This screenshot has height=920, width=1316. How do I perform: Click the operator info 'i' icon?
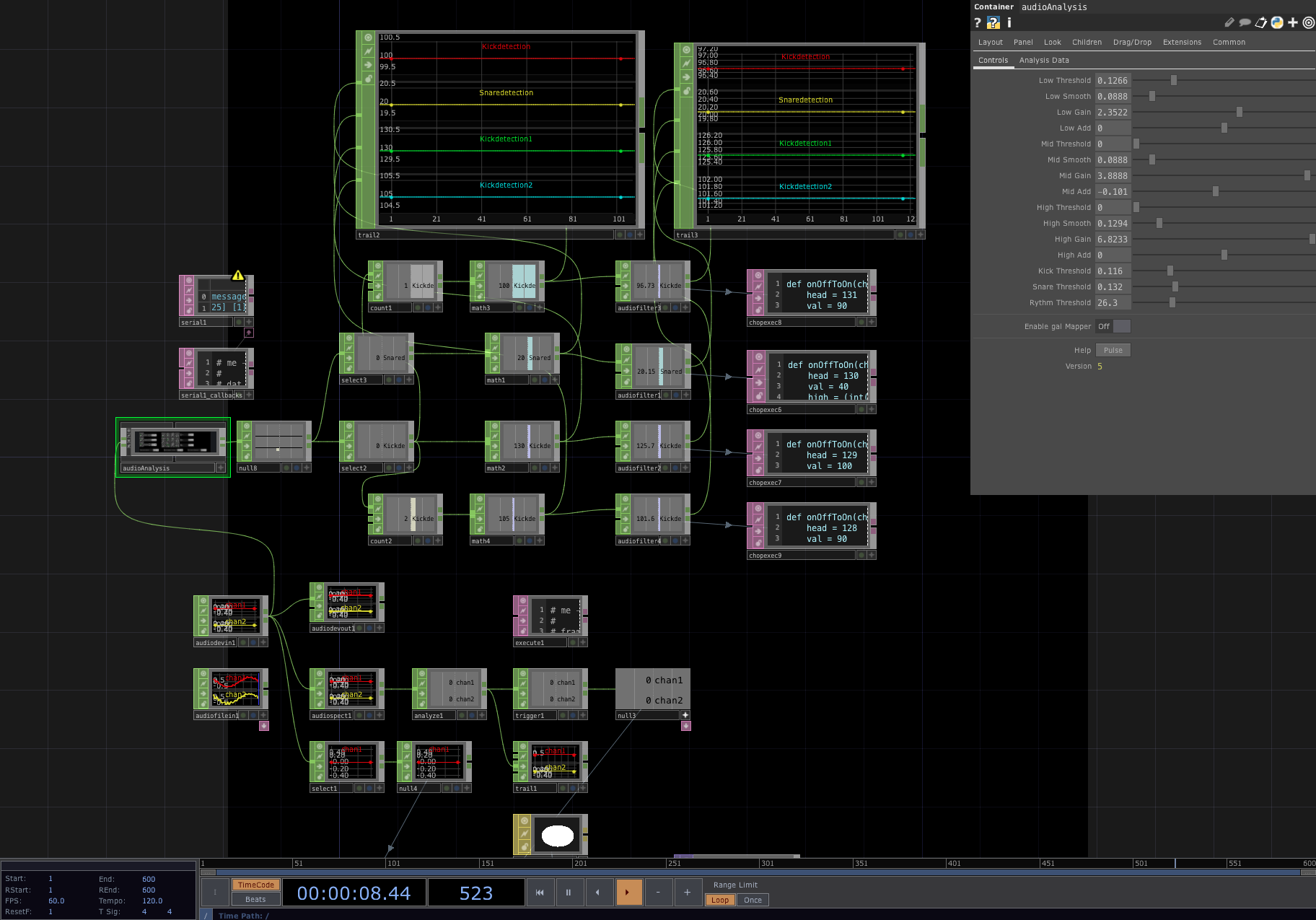pos(1009,23)
